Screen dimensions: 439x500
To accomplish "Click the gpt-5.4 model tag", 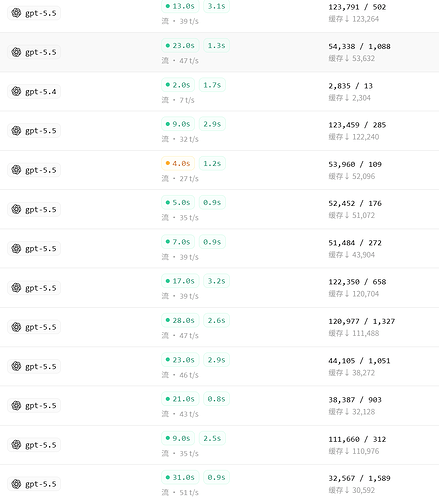I will (x=34, y=91).
